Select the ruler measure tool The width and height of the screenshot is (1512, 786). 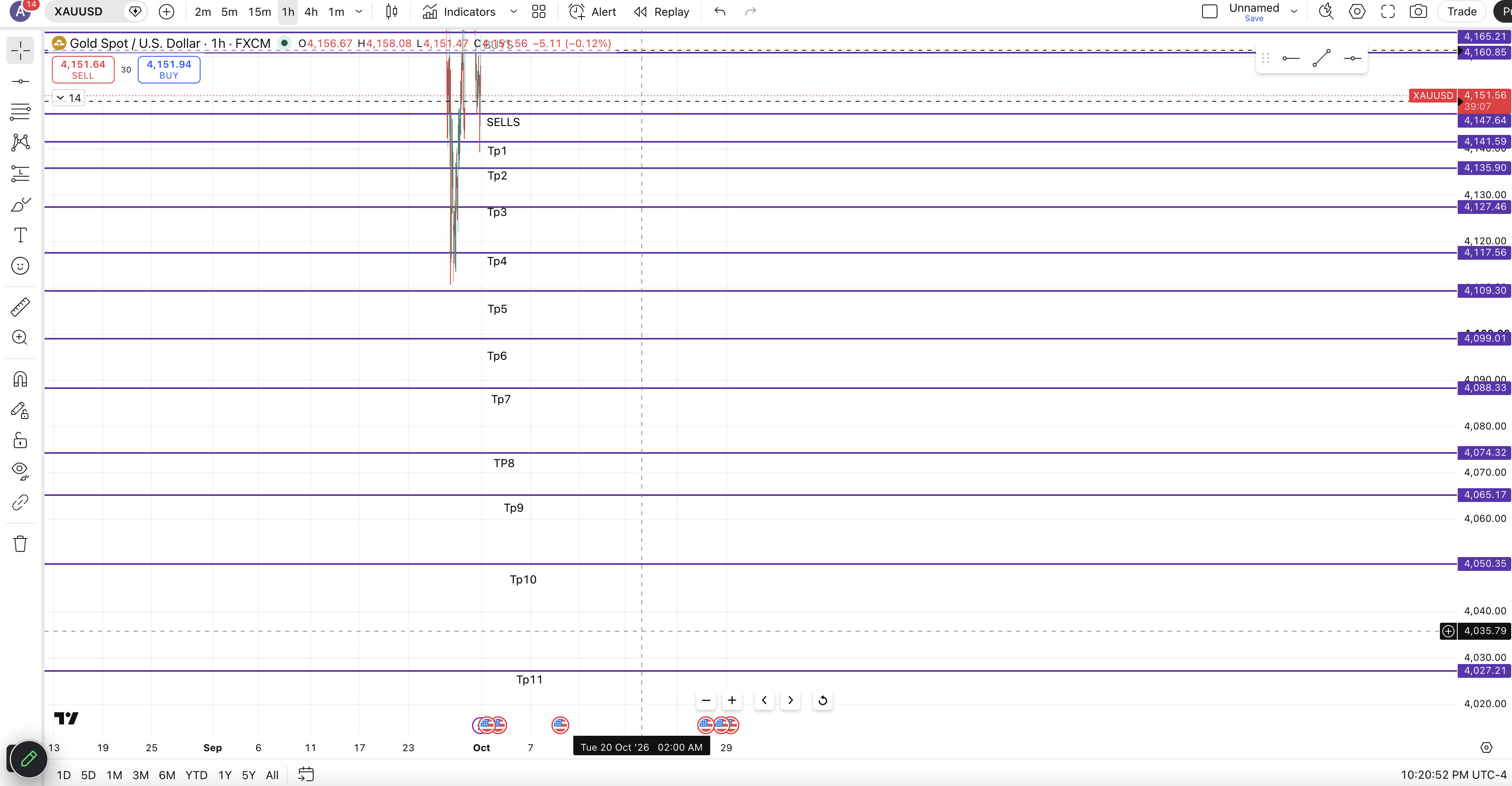point(20,307)
